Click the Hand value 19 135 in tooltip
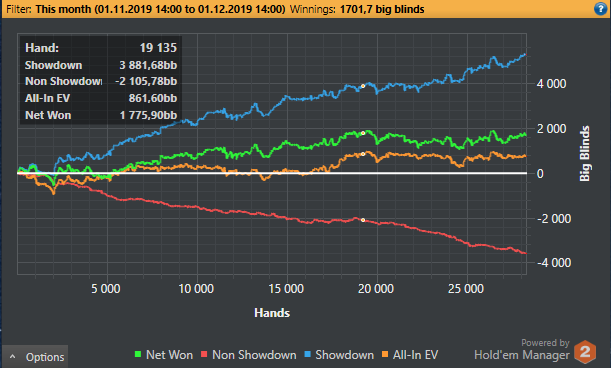This screenshot has width=611, height=368. [158, 48]
